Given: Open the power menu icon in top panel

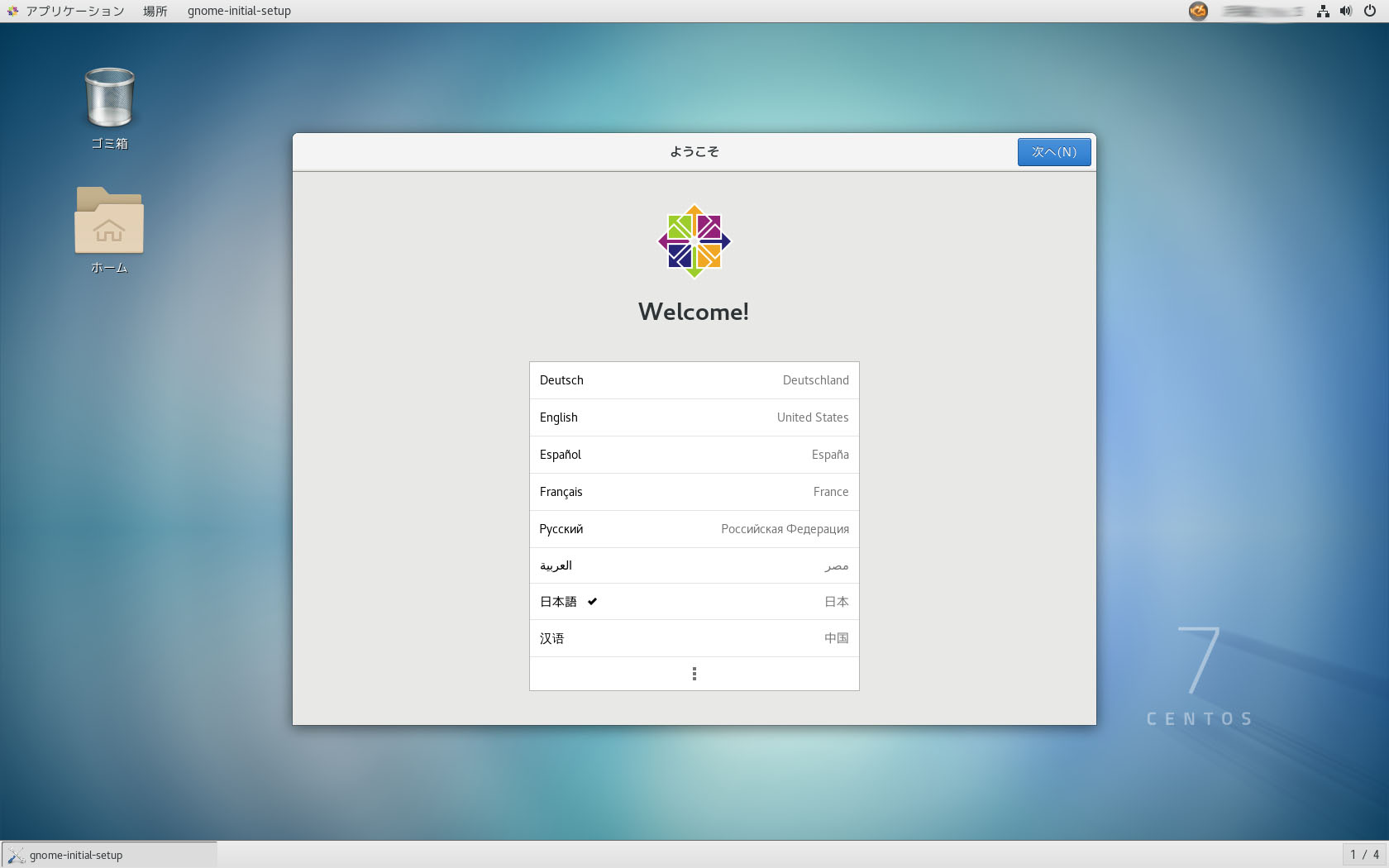Looking at the screenshot, I should coord(1370,11).
